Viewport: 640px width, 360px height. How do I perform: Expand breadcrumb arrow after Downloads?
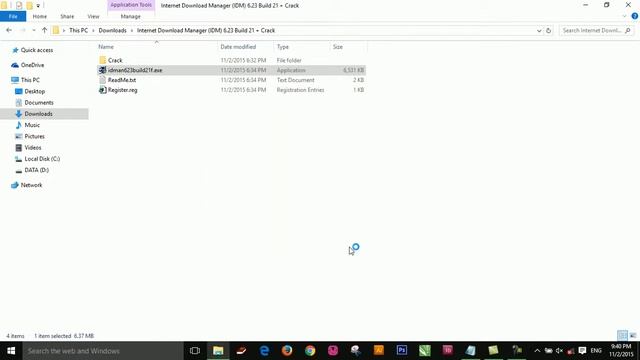coord(131,31)
